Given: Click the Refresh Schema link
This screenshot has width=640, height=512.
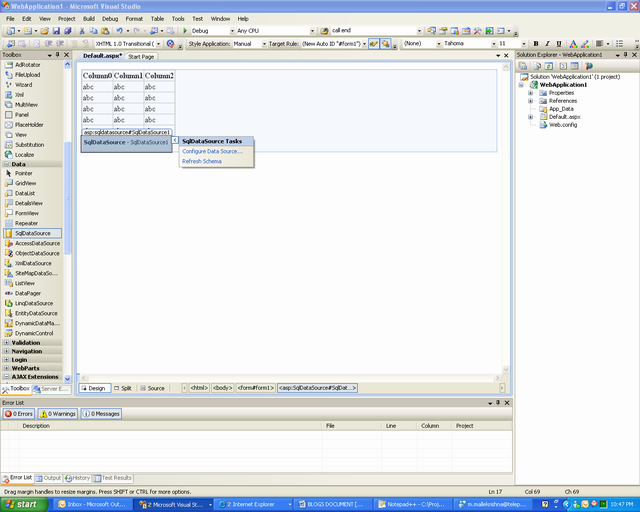Looking at the screenshot, I should tap(202, 161).
